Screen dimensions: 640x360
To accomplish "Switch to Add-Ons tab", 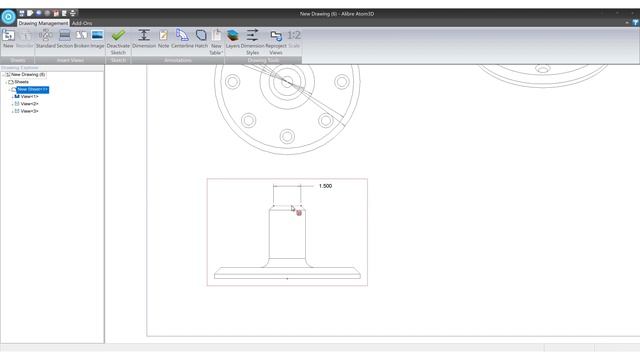I will point(82,23).
